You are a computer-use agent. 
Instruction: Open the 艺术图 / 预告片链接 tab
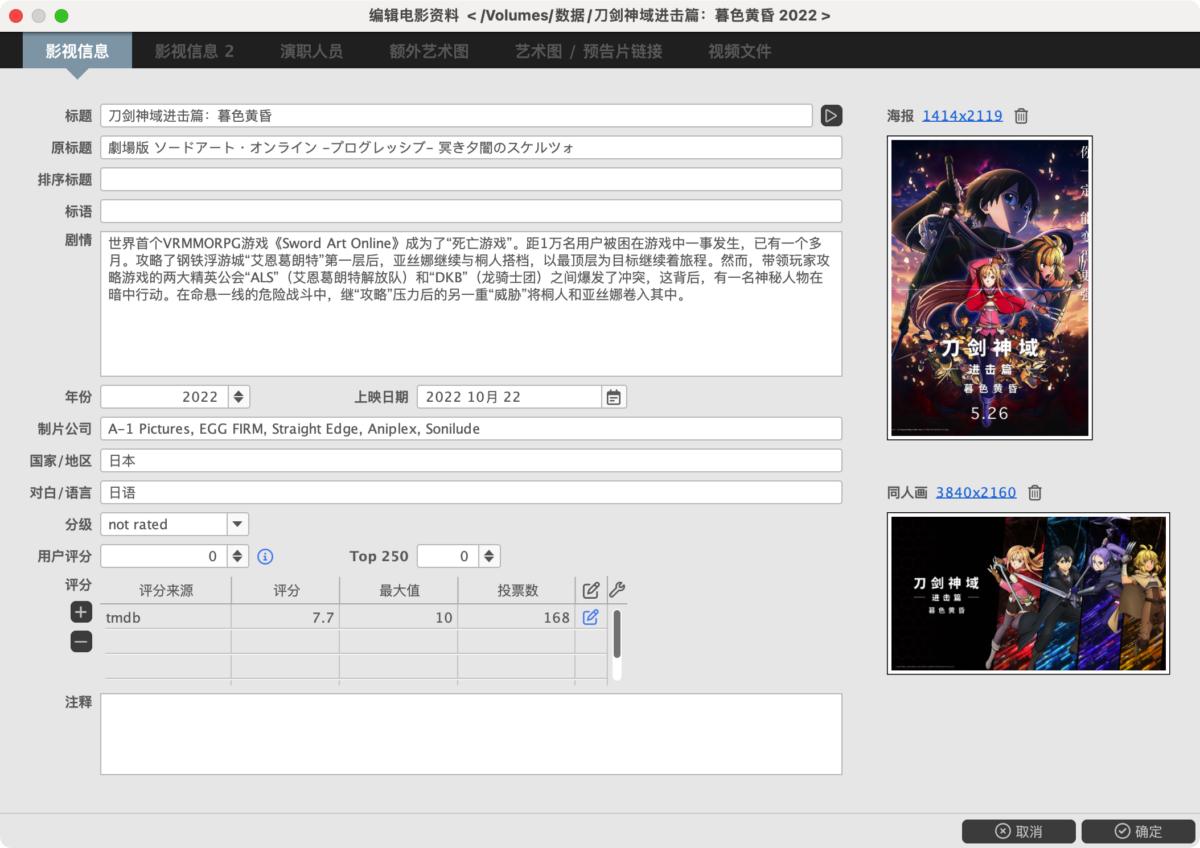pyautogui.click(x=588, y=51)
